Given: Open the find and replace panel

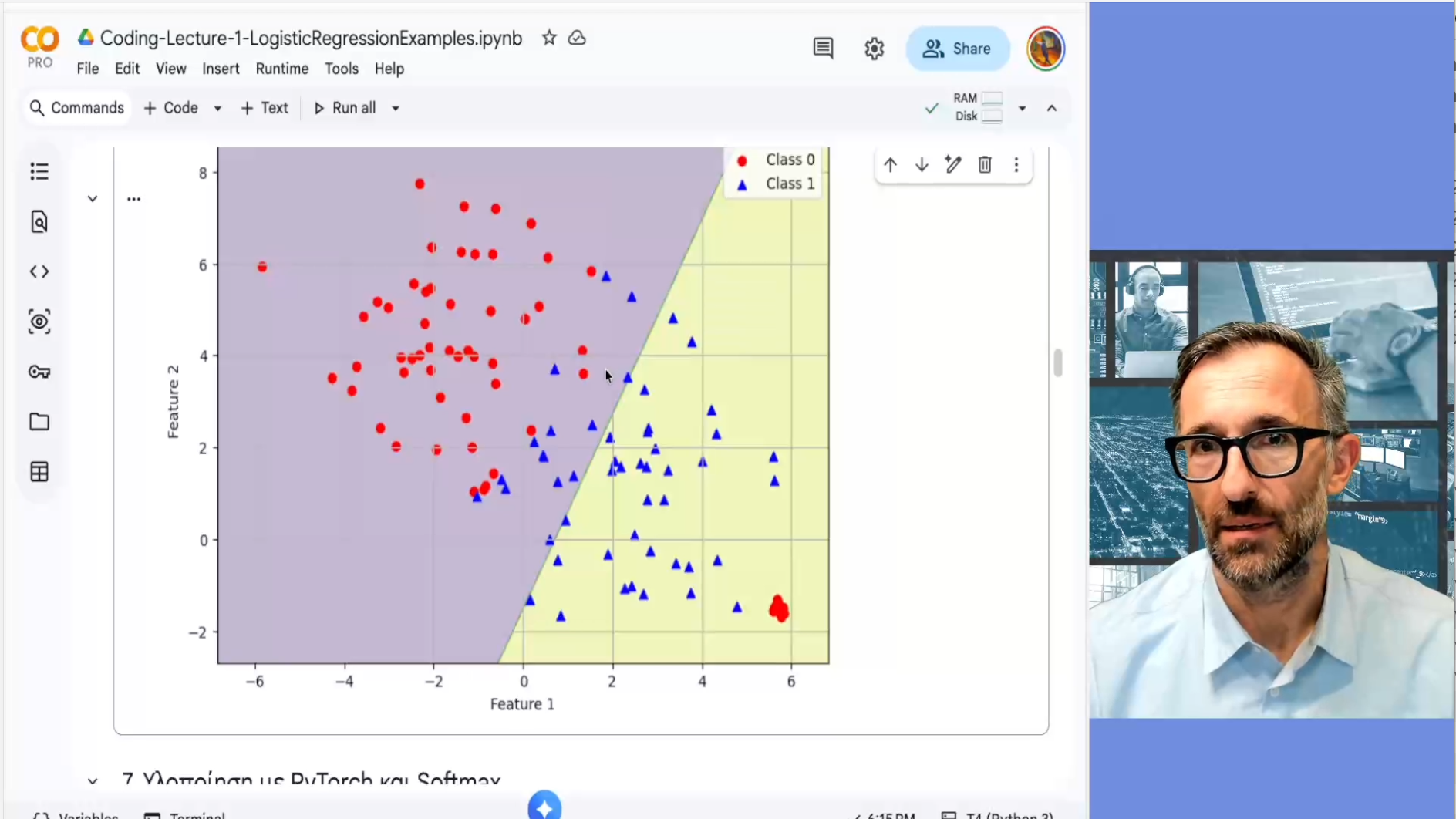Looking at the screenshot, I should coord(39,222).
